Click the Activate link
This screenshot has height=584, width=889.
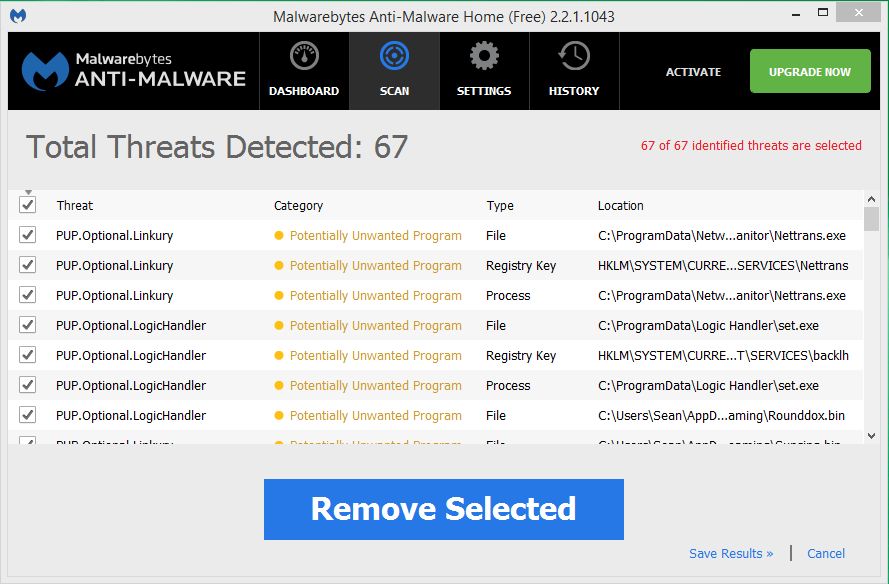pos(693,72)
